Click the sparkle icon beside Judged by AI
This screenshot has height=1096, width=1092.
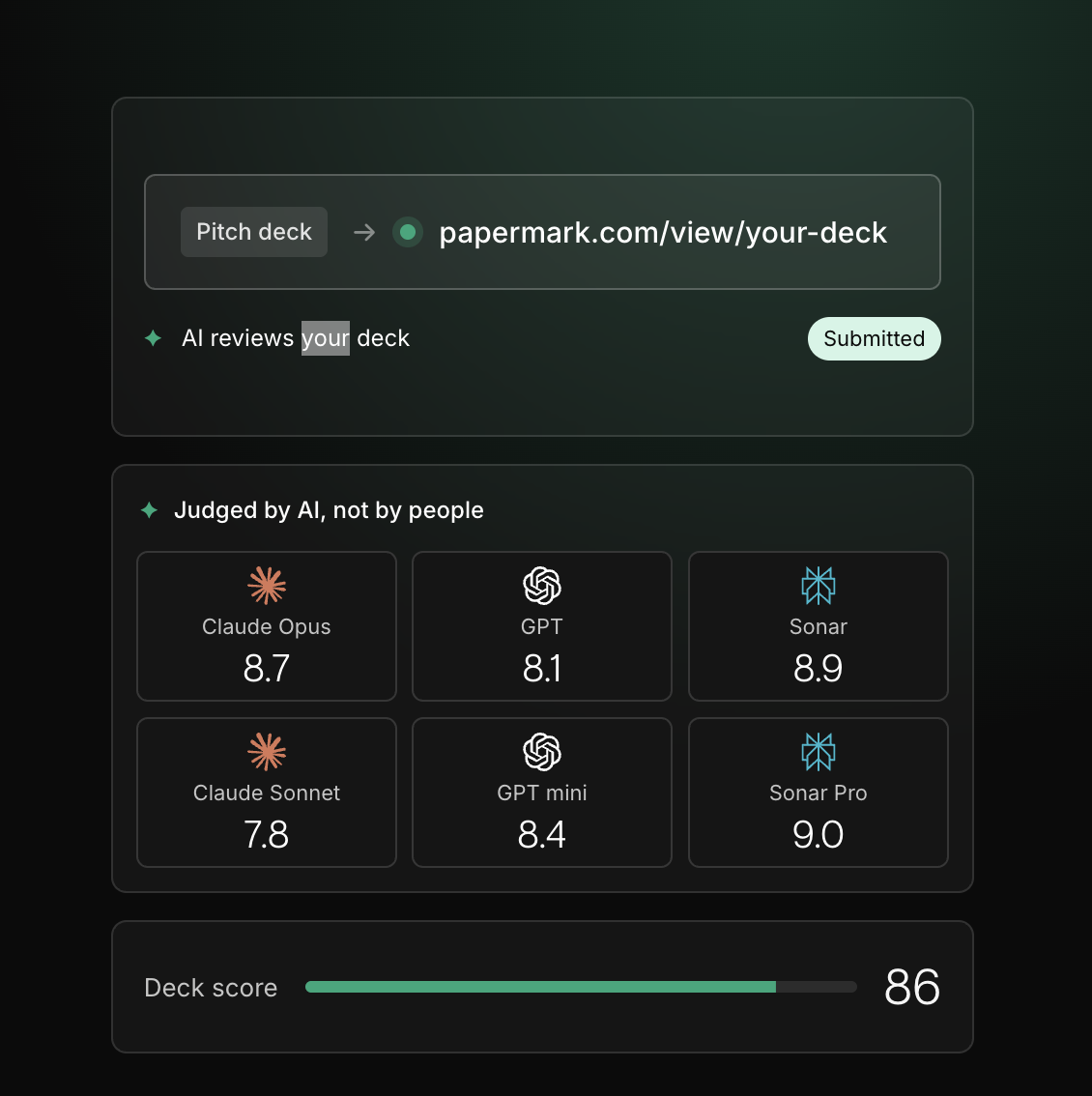149,510
